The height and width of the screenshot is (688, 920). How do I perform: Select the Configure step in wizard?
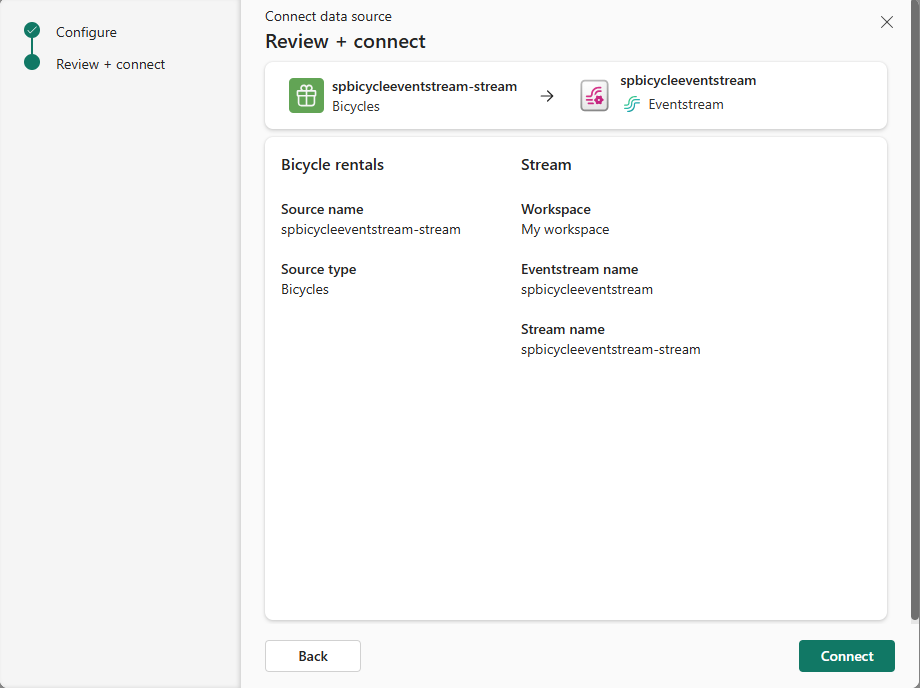click(x=86, y=32)
